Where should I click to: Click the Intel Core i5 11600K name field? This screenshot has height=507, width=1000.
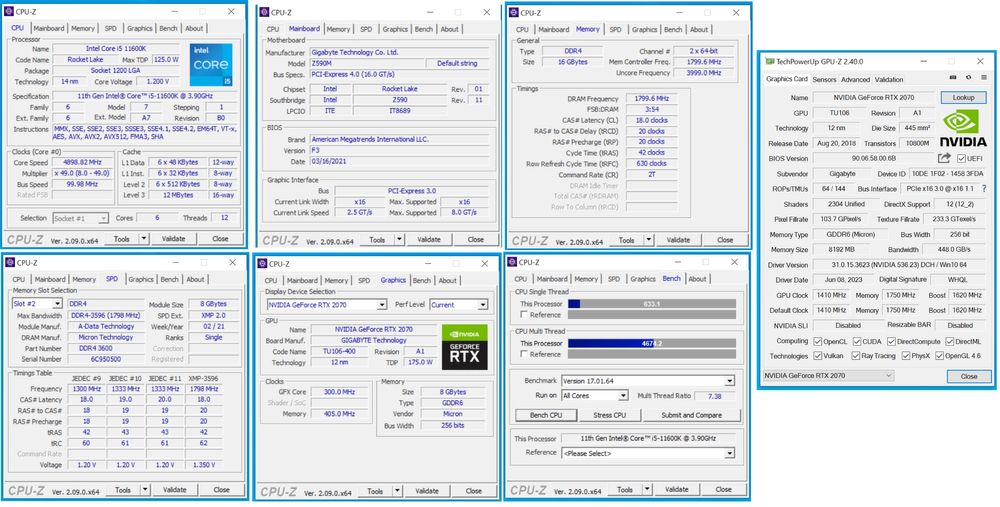[x=116, y=48]
